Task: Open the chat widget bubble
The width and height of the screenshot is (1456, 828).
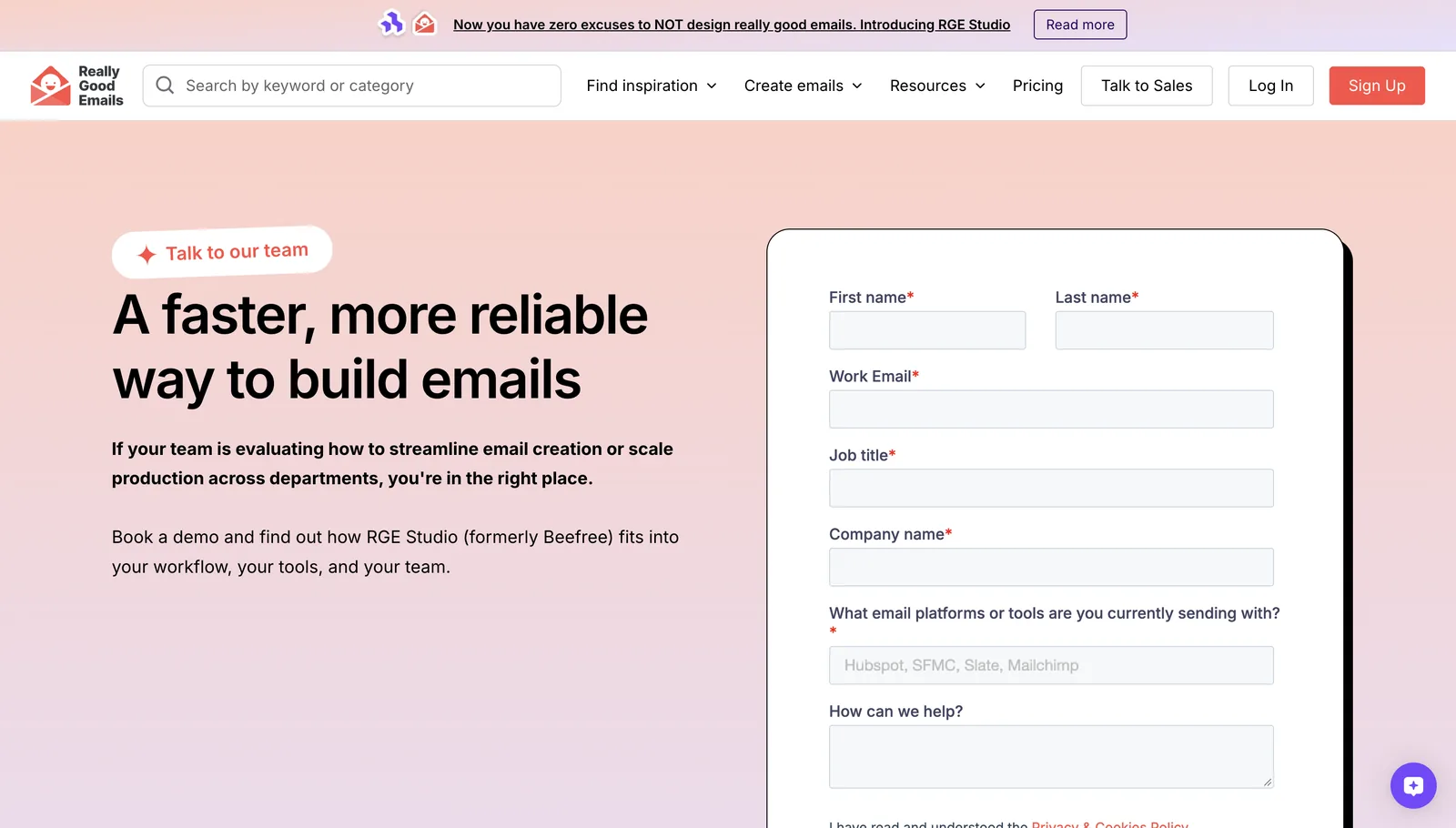Action: coord(1413,785)
